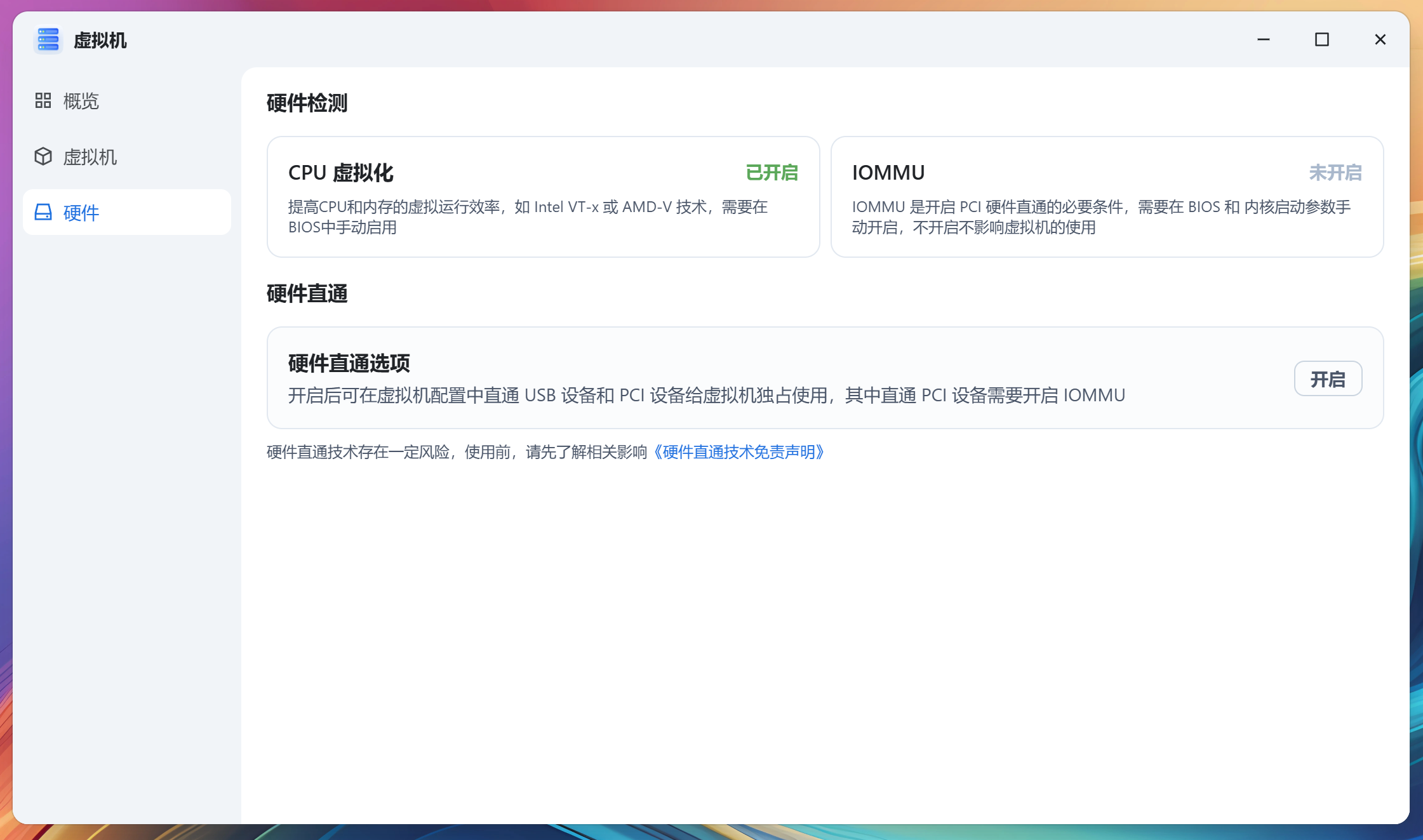Image resolution: width=1423 pixels, height=840 pixels.
Task: Click the 虚拟机 window title text
Action: 100,39
